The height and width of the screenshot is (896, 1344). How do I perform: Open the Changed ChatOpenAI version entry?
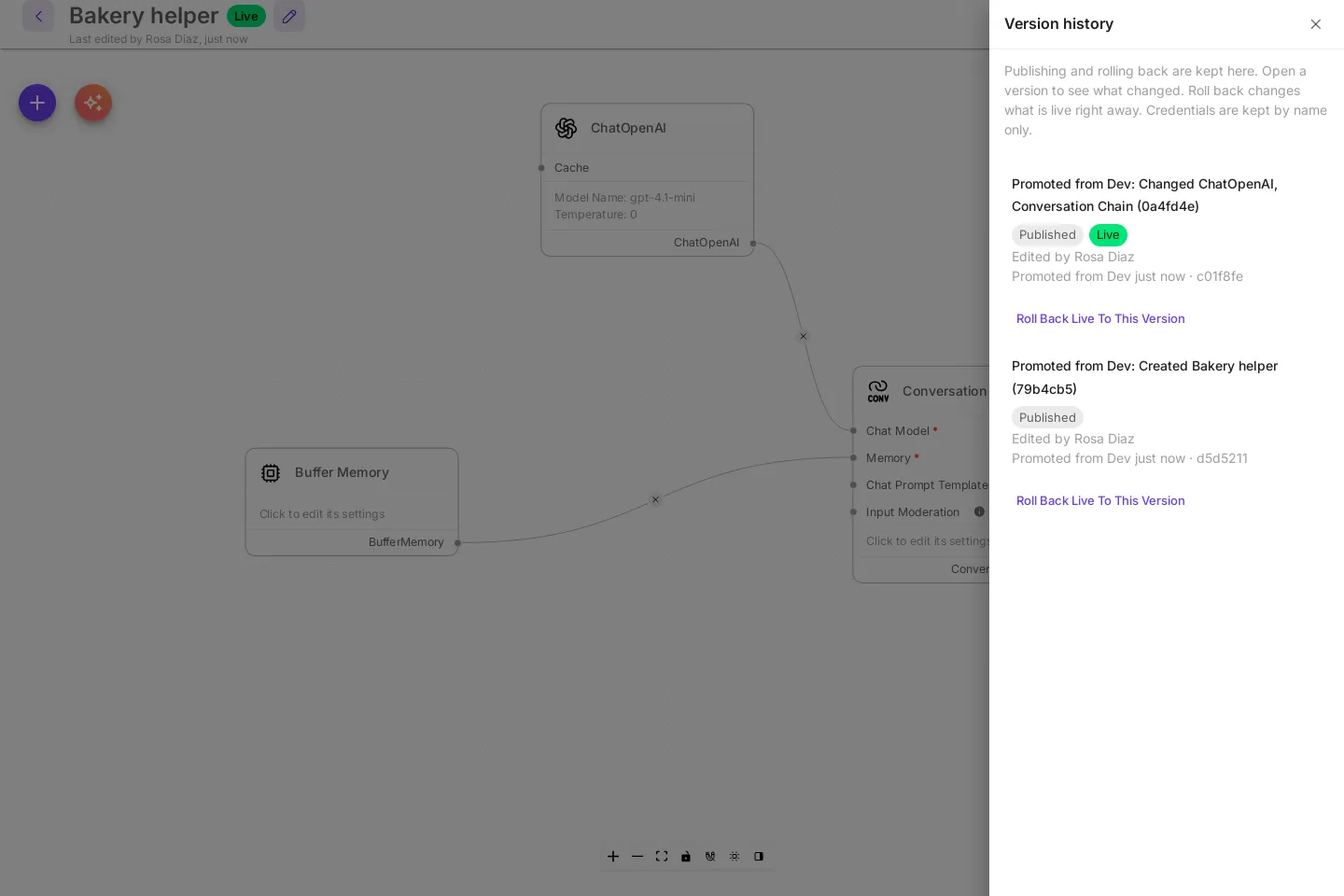pos(1144,195)
